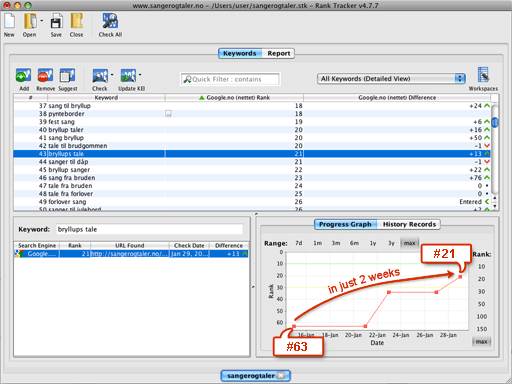Click the Keyword field 'bryllups tale'
The image size is (512, 384).
pos(149,229)
